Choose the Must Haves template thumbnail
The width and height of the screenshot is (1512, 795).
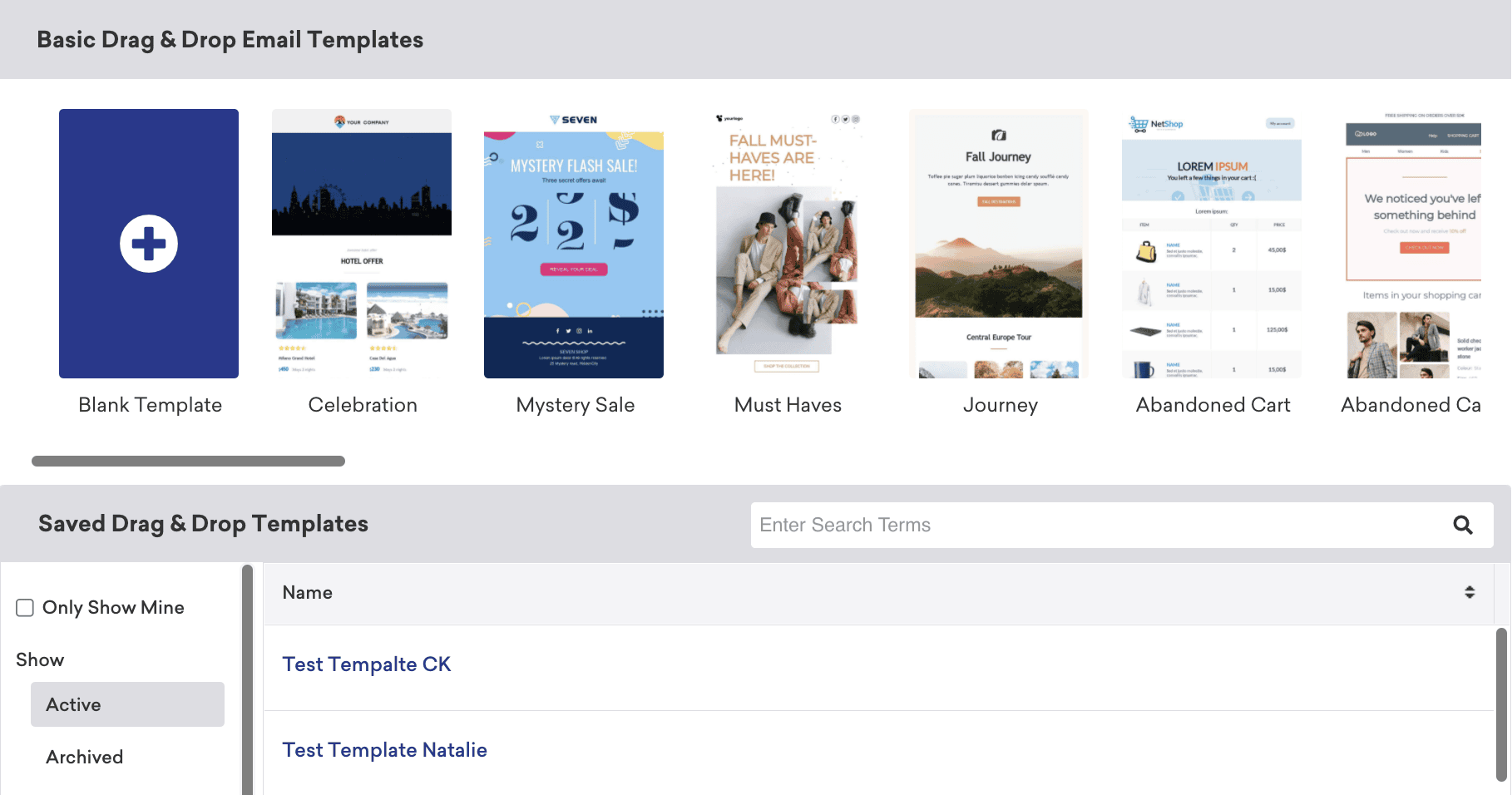[787, 244]
